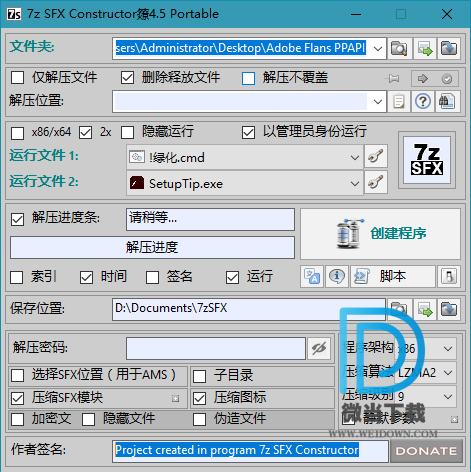
Task: Enable 隐藏运行 checkbox
Action: [127, 133]
